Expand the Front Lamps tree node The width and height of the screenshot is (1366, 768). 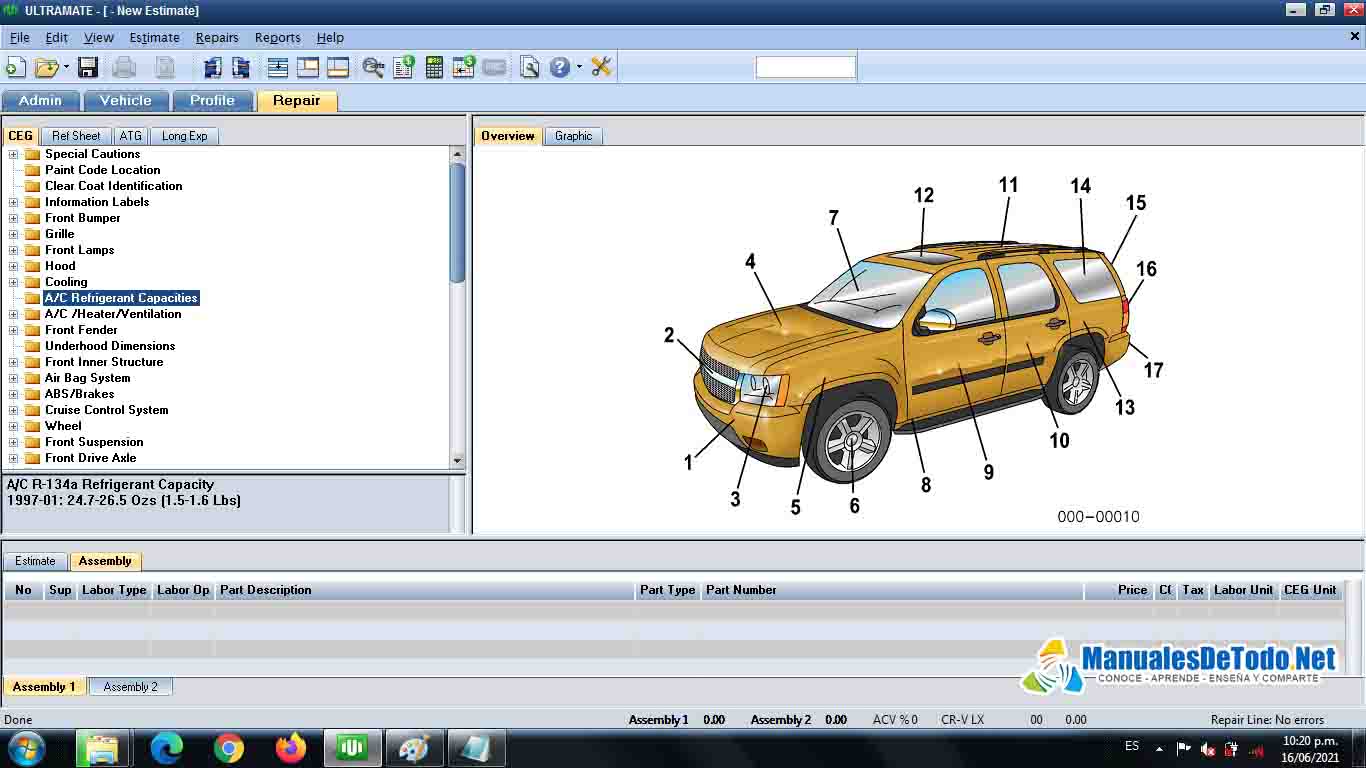point(13,250)
